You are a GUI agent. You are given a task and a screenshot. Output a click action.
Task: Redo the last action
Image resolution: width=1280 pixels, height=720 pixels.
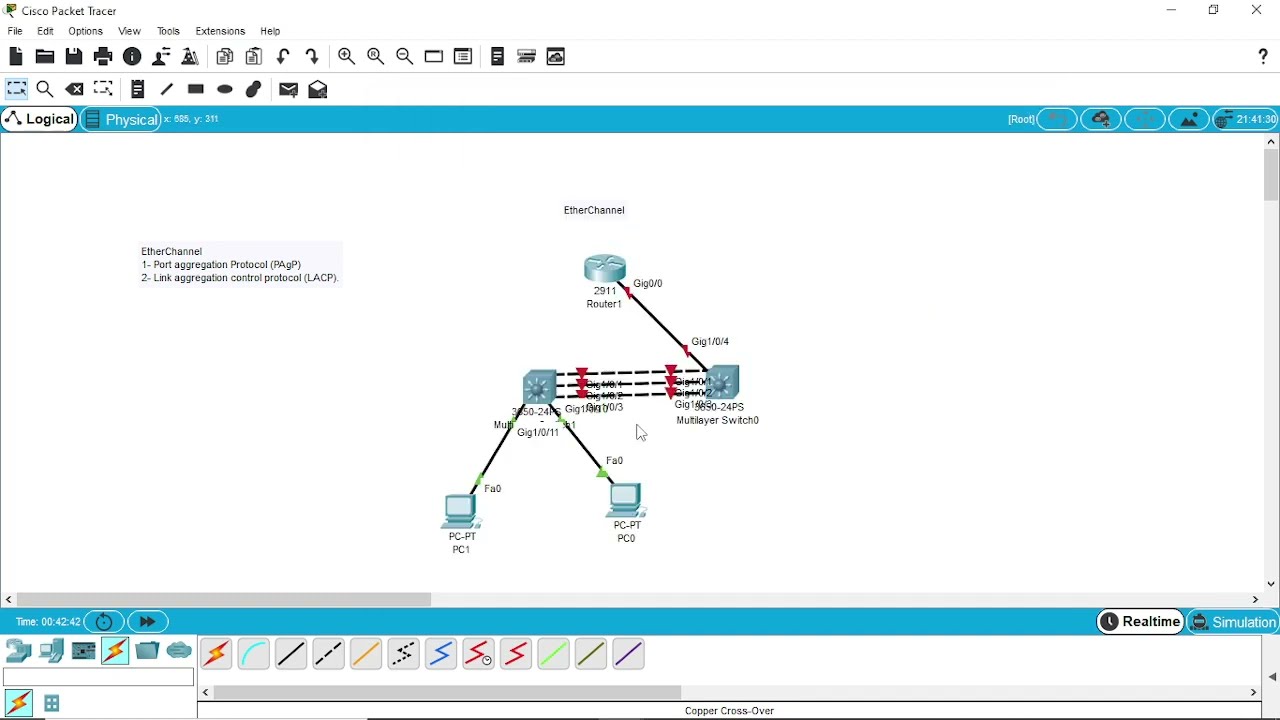point(313,57)
